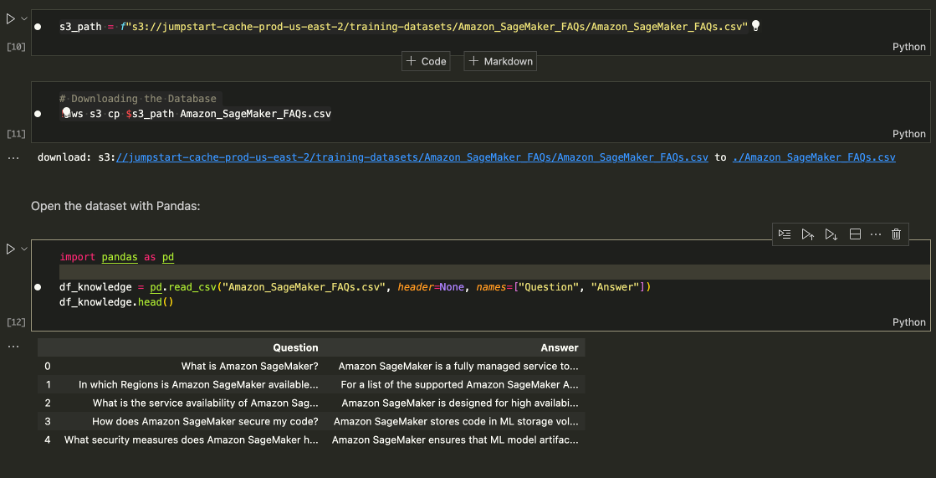
Task: Select 'How does Amazon SageMaker secure my code?' cell
Action: click(x=205, y=421)
